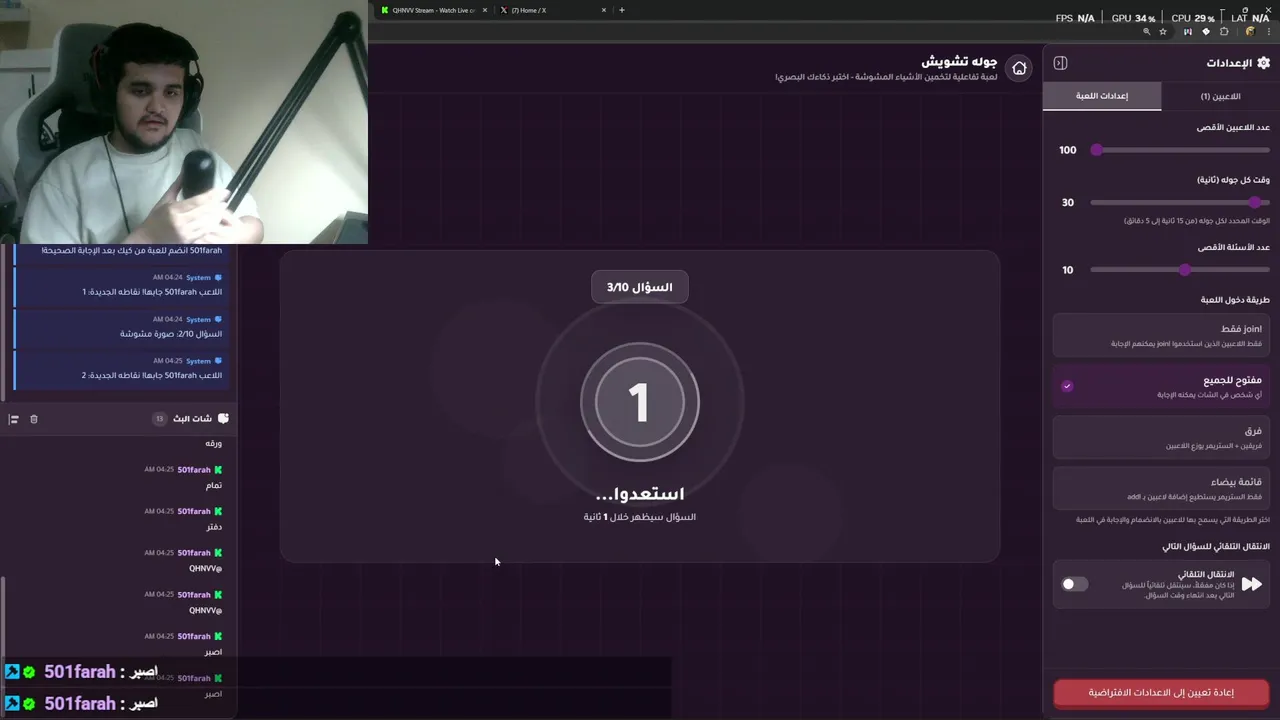Adjust the max players slider handle
This screenshot has height=720, width=1280.
click(x=1096, y=150)
